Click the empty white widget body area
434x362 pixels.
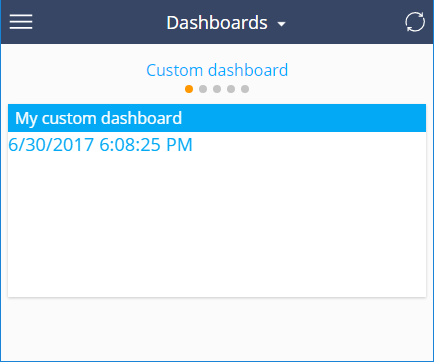(x=217, y=225)
